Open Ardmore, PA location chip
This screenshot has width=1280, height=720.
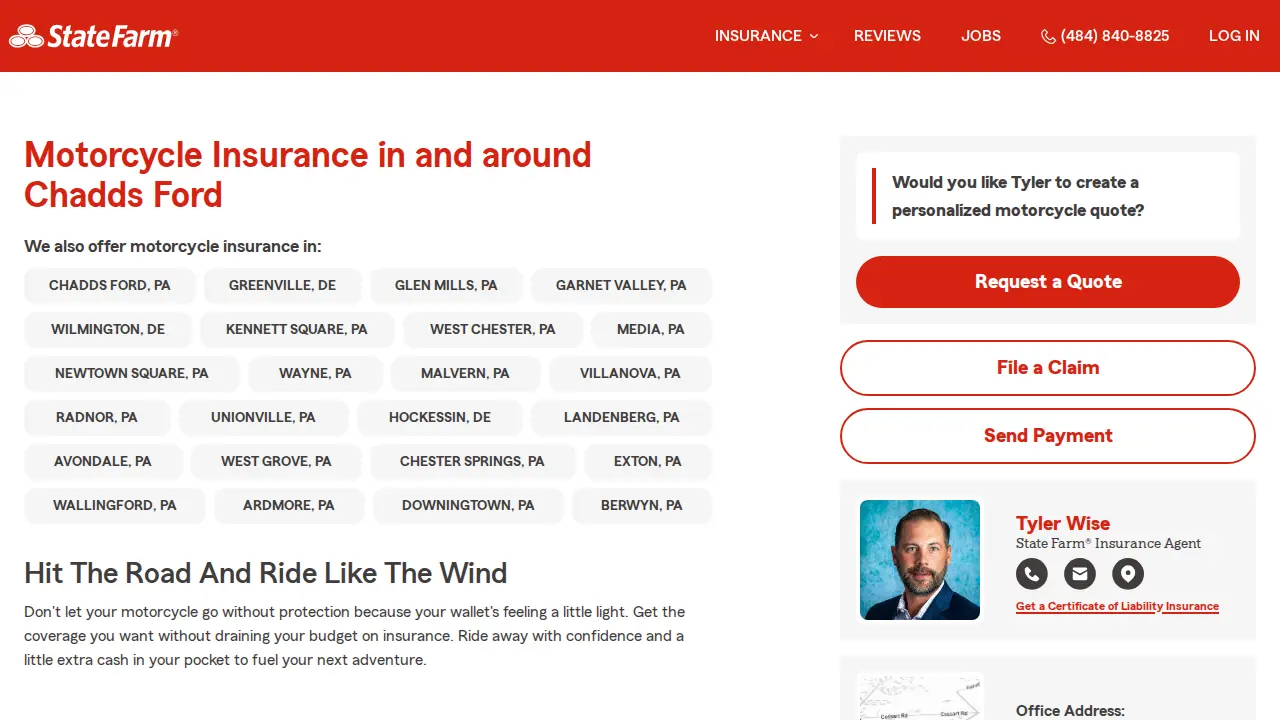point(289,505)
